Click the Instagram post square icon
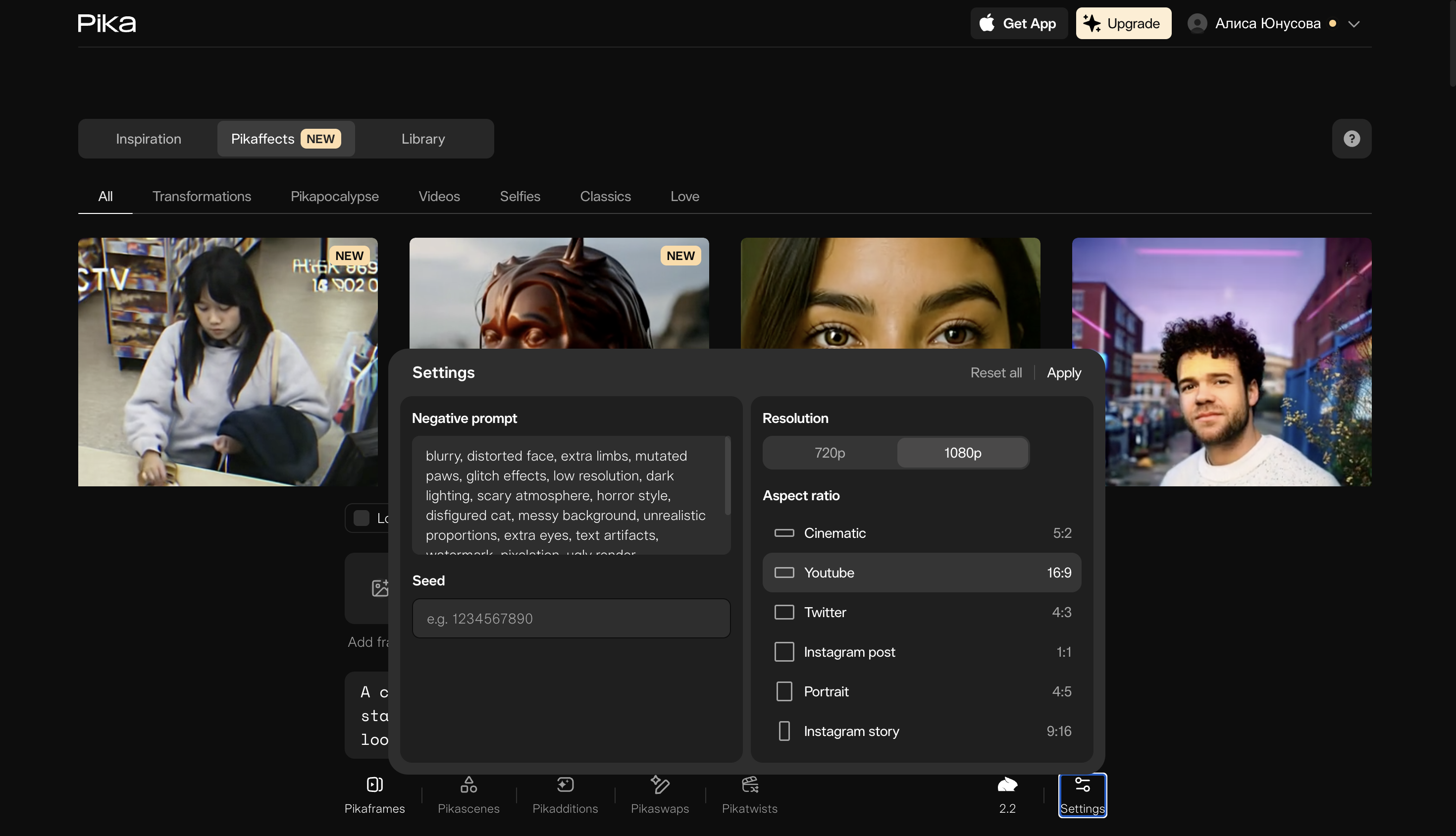This screenshot has height=836, width=1456. click(x=784, y=652)
